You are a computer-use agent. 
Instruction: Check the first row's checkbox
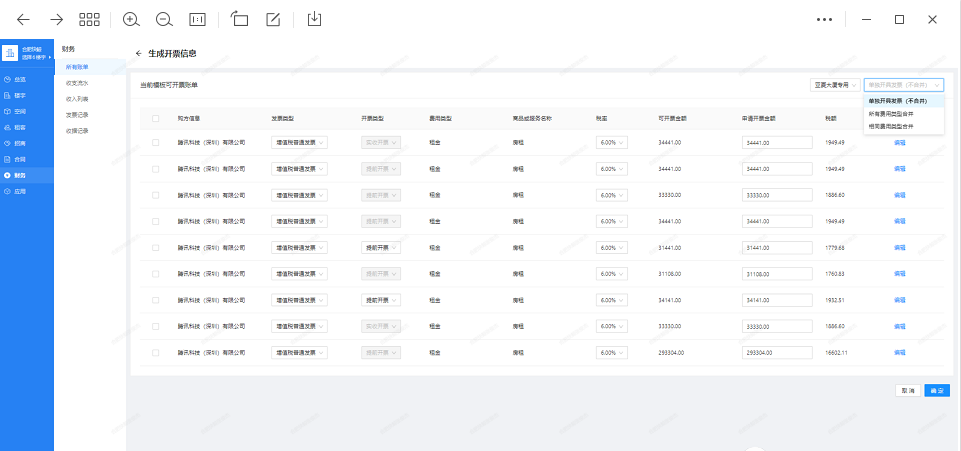155,143
